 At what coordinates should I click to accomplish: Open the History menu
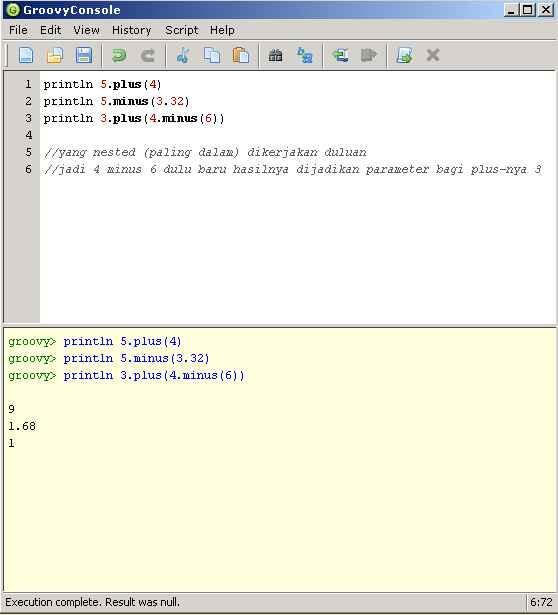pos(131,30)
